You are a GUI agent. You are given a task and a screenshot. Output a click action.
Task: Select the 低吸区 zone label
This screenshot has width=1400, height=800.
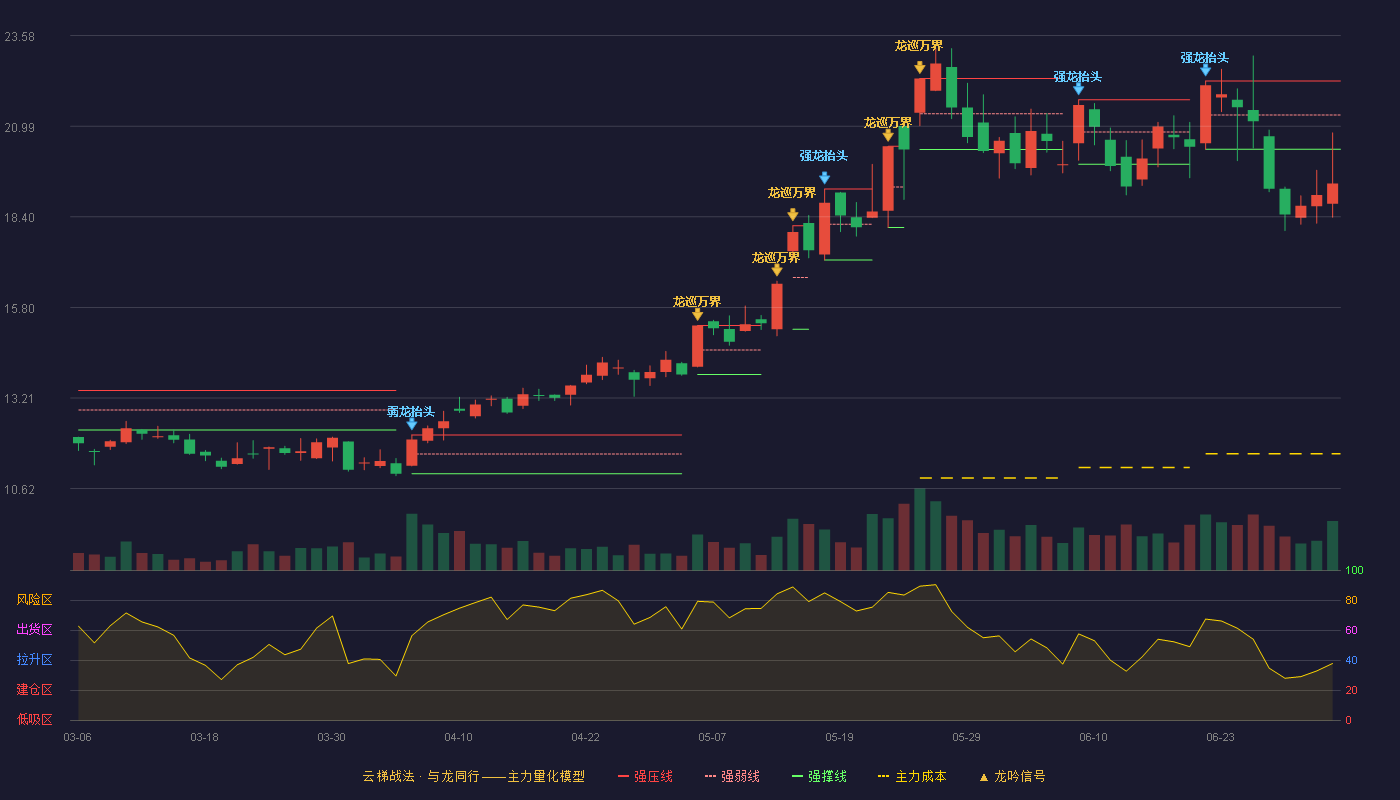pos(34,719)
